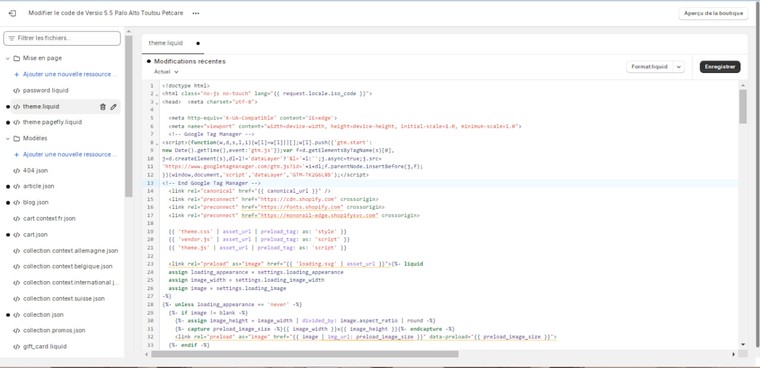Click the code editor horizontal scrollbar
The image size is (760, 368).
tap(304, 354)
